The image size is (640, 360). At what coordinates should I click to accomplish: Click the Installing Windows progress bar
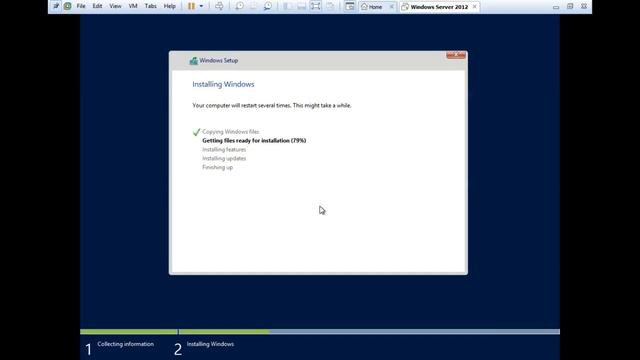(x=369, y=332)
